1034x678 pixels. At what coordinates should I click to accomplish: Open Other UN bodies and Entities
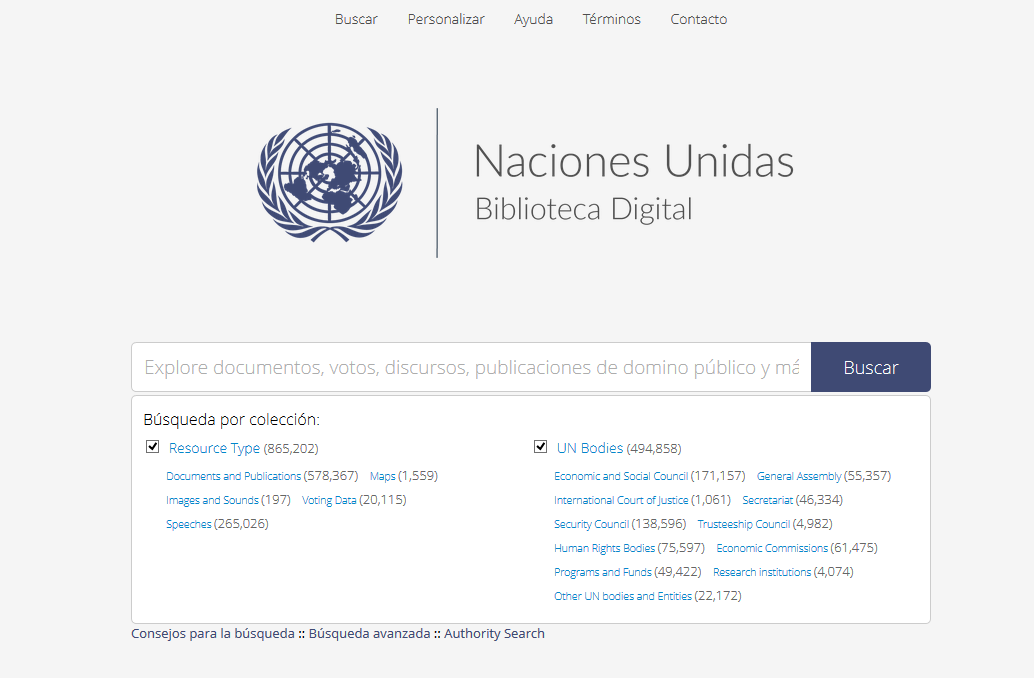(623, 596)
